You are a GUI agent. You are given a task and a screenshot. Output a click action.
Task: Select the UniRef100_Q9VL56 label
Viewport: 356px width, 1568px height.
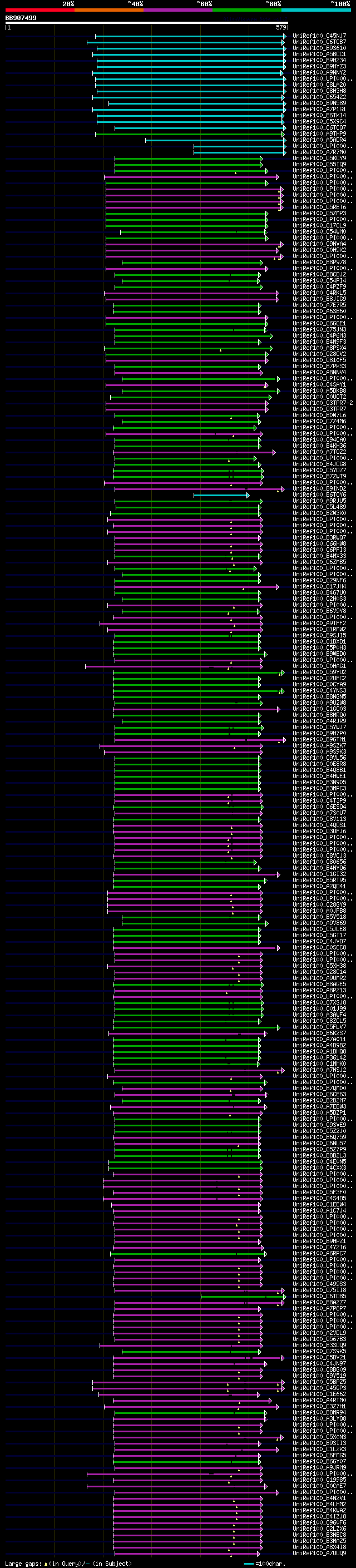[319, 758]
